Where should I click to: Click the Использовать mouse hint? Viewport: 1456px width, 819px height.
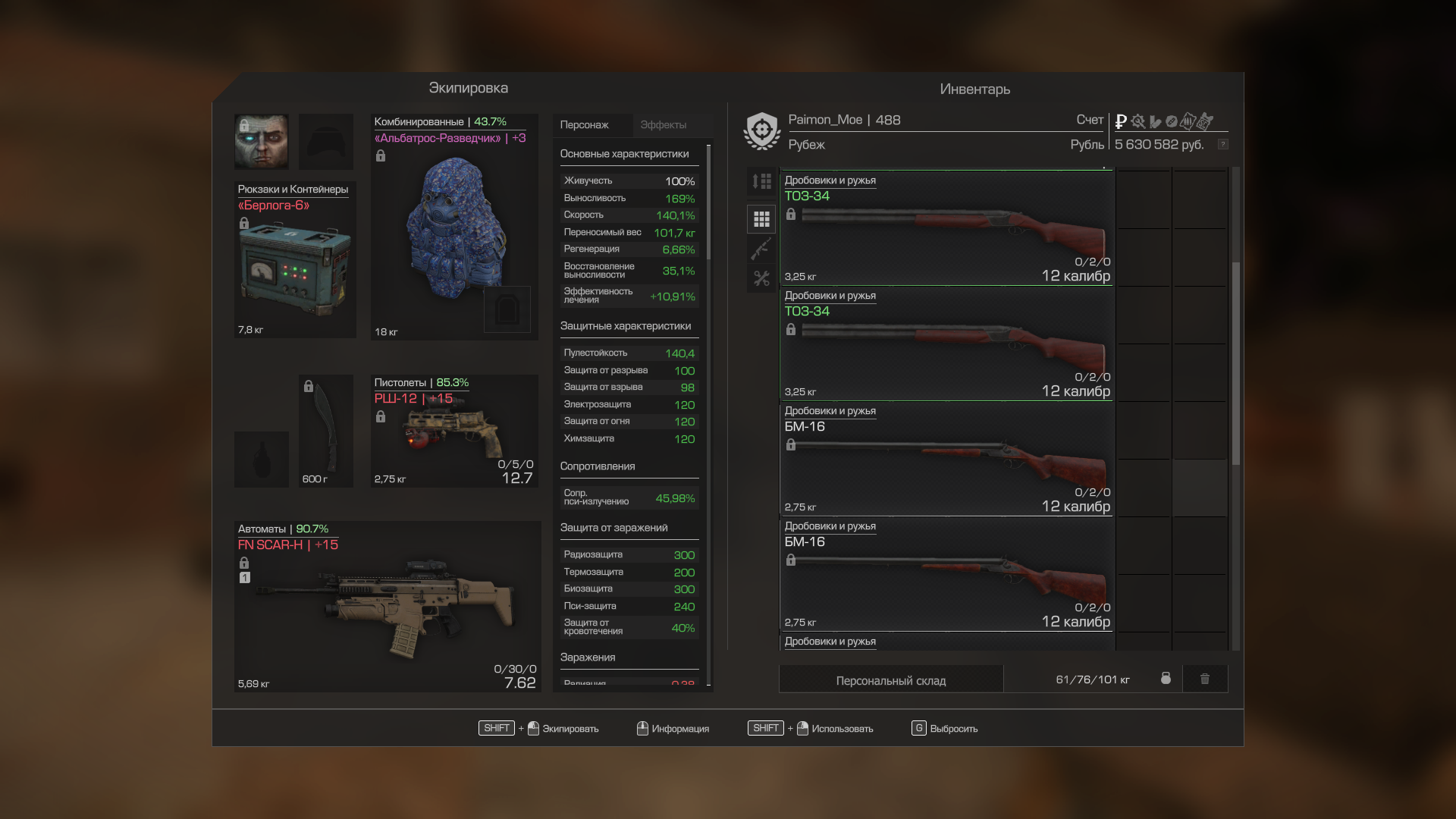point(811,728)
